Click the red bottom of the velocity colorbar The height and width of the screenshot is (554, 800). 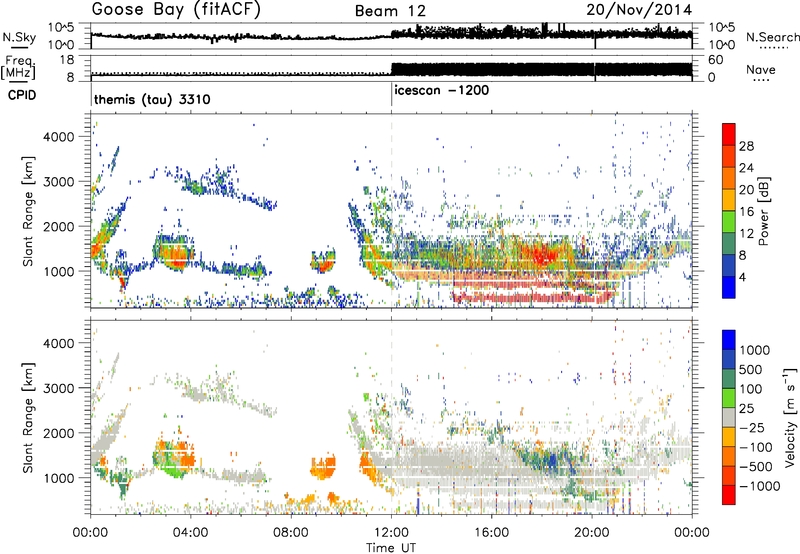coord(729,495)
